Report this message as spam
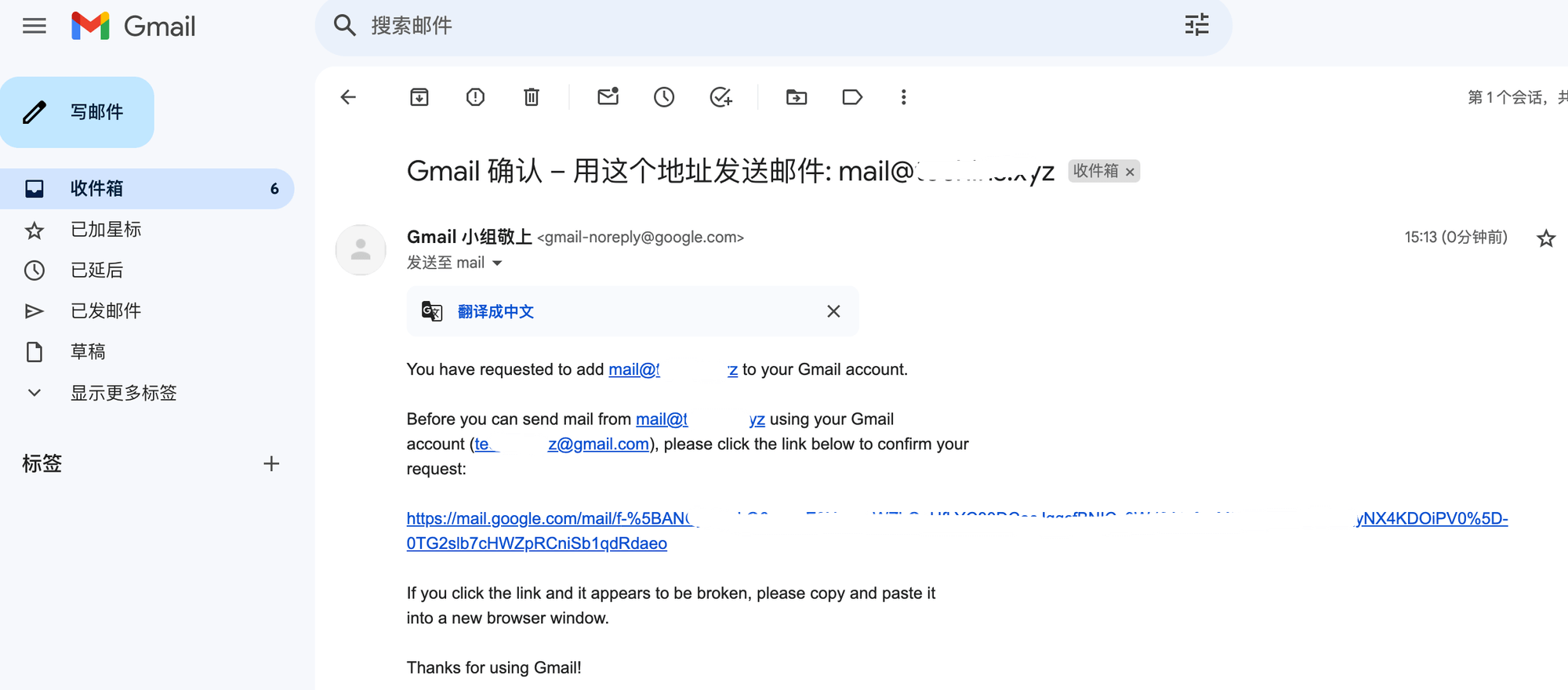The width and height of the screenshot is (1568, 690). click(475, 97)
